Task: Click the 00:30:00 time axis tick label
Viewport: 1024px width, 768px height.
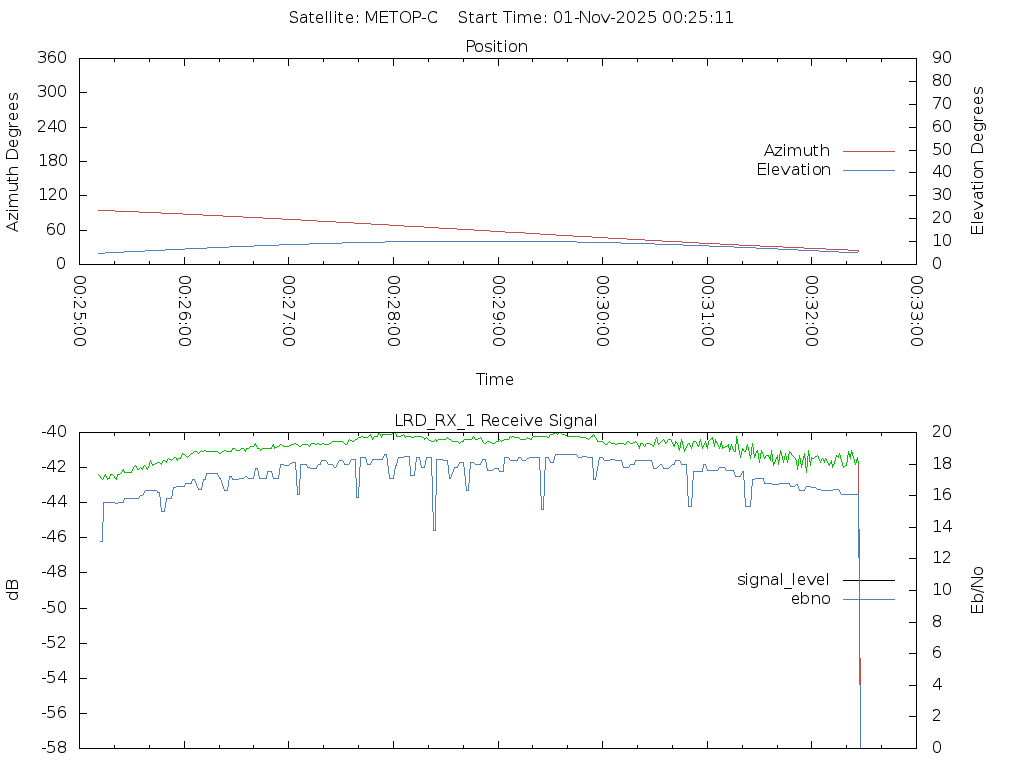Action: click(x=602, y=312)
